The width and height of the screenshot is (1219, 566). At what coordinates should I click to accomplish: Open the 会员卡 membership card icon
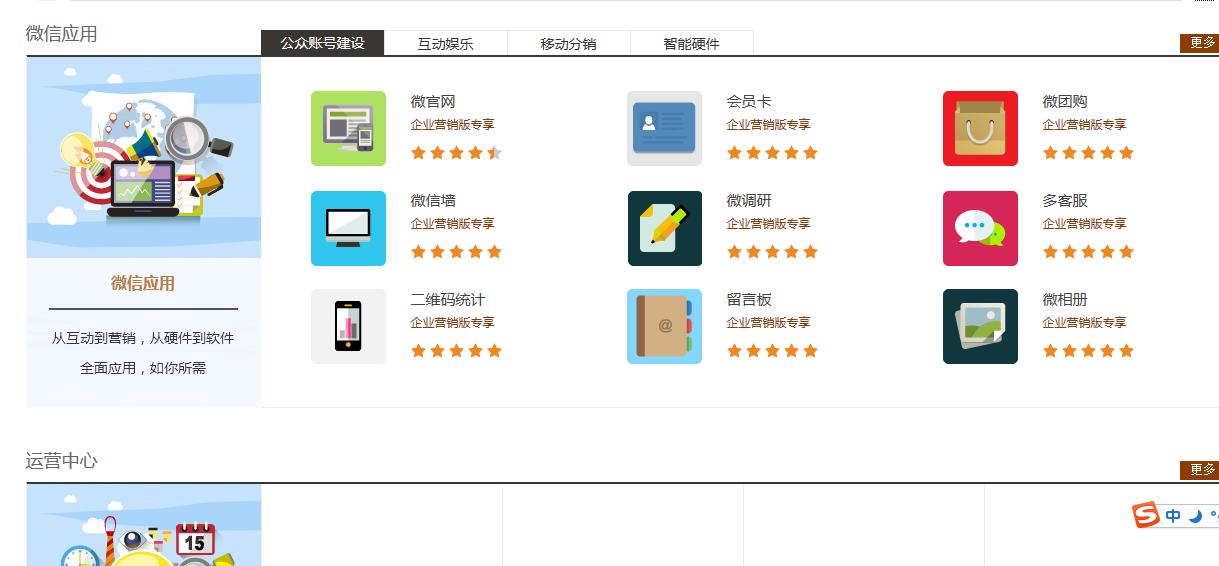(664, 128)
